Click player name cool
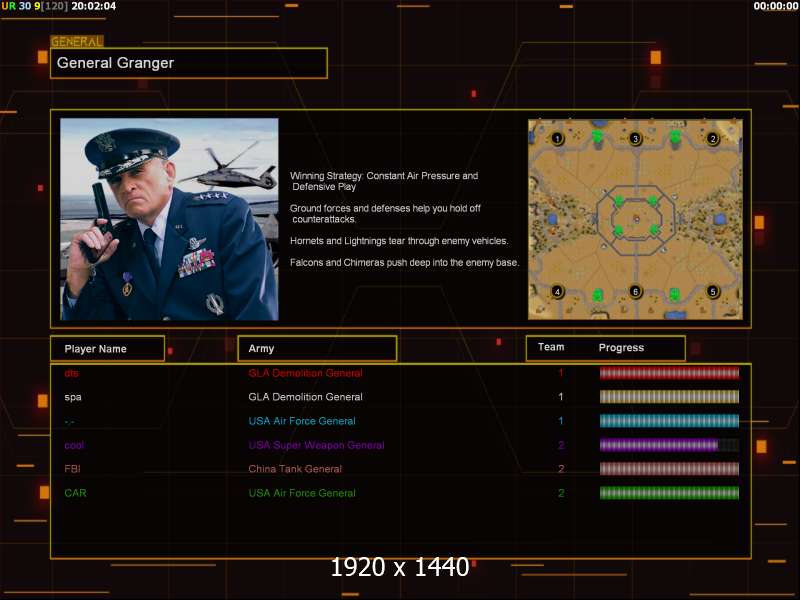The width and height of the screenshot is (800, 600). click(x=74, y=445)
